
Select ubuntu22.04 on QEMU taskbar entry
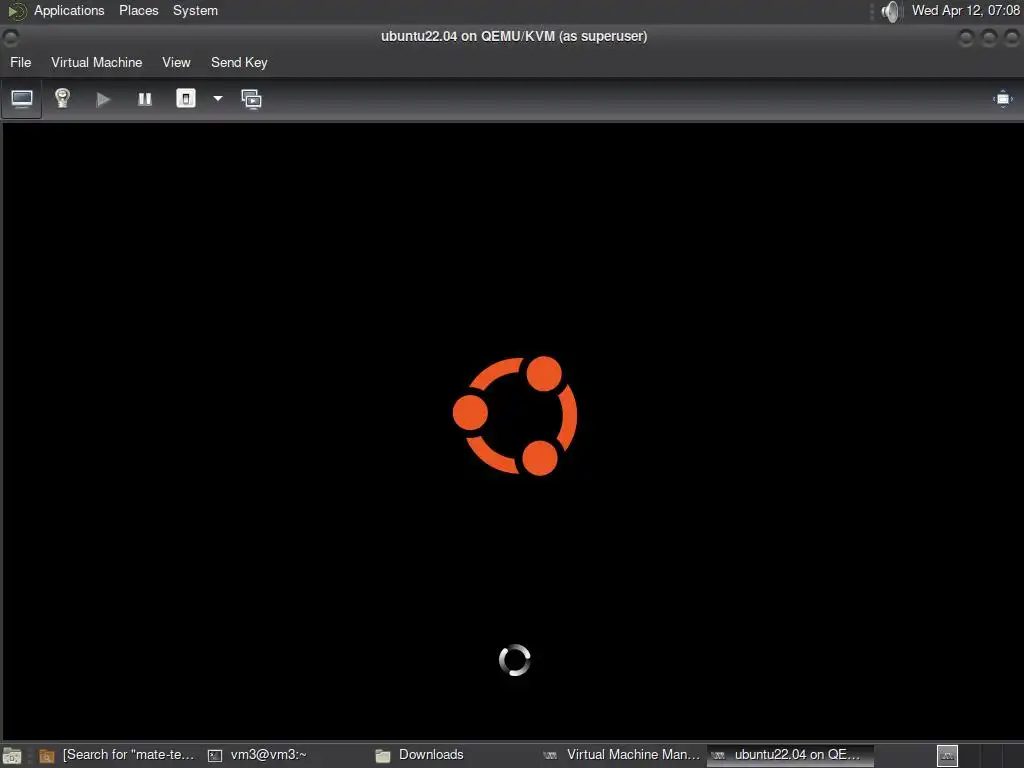tap(790, 755)
